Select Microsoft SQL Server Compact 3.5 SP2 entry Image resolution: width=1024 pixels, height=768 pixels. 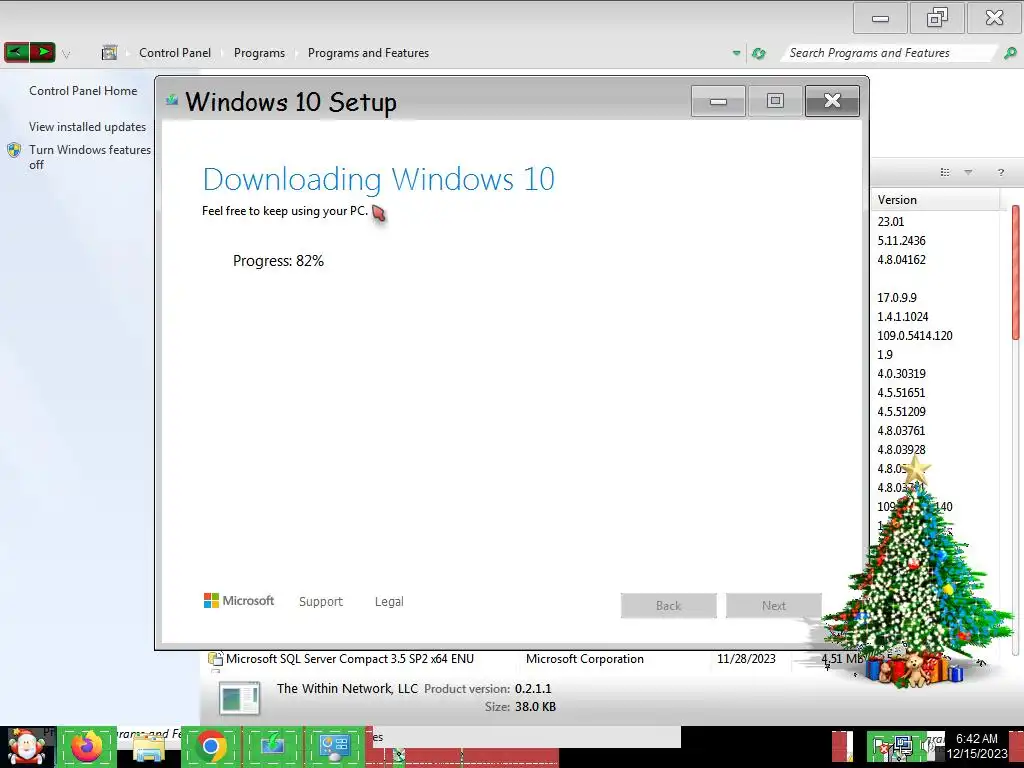point(349,659)
